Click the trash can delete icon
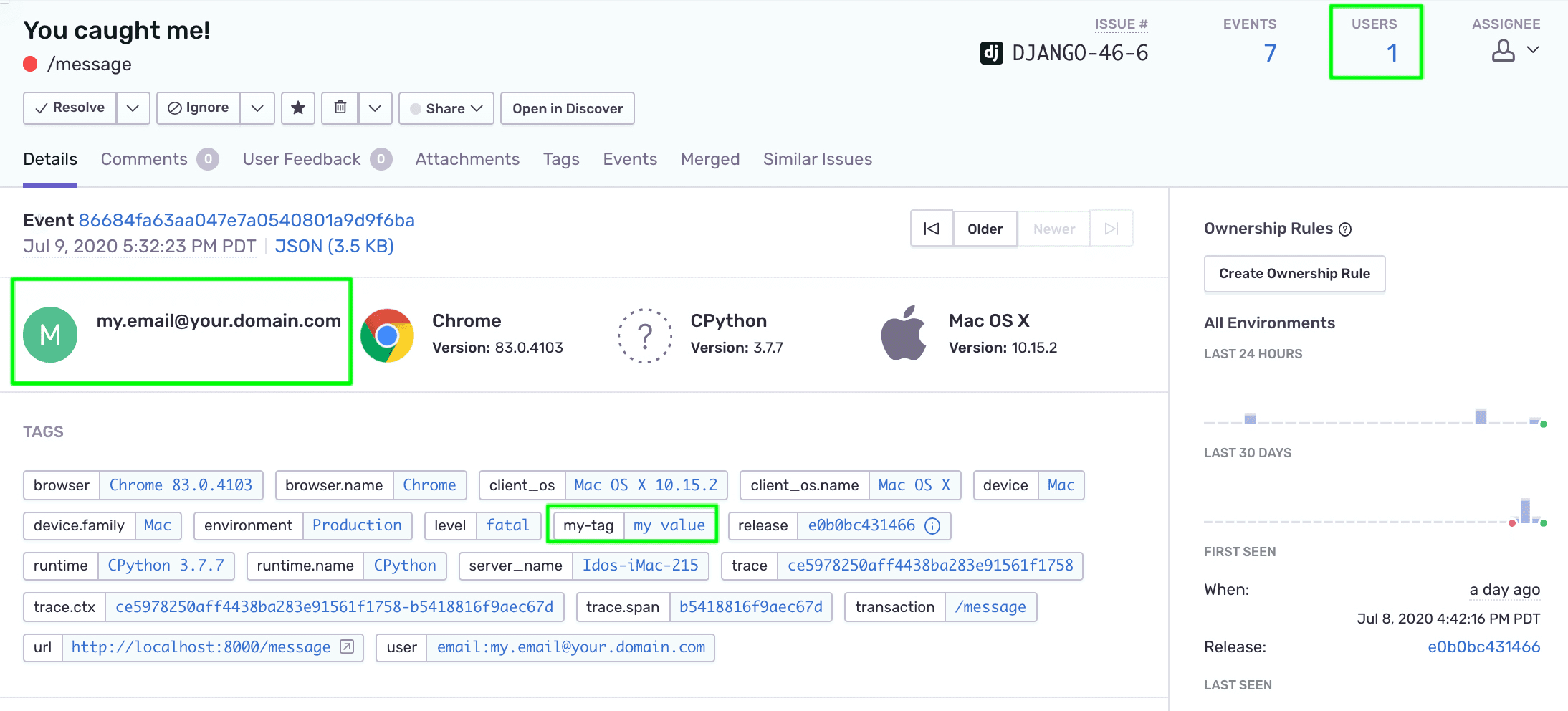This screenshot has width=1568, height=711. tap(340, 108)
